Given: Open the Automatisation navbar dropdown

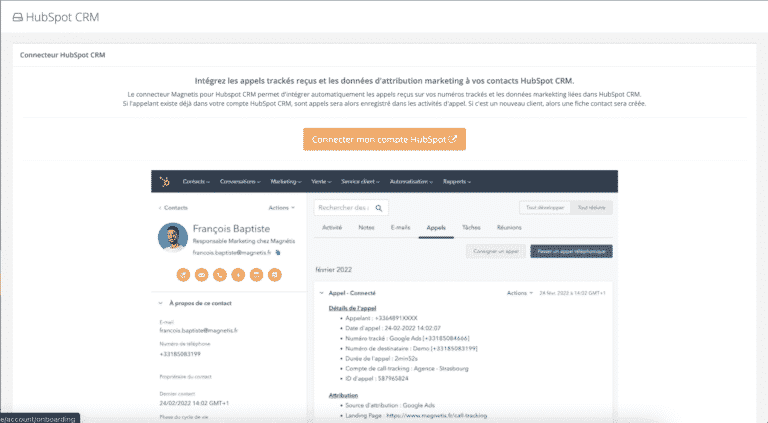Looking at the screenshot, I should (411, 182).
